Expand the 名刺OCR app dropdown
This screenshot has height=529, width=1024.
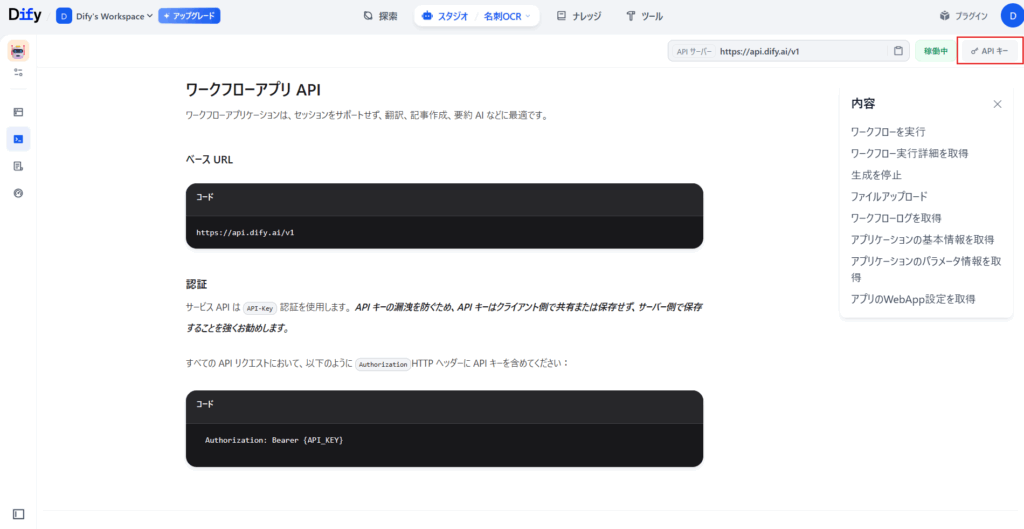coord(507,16)
